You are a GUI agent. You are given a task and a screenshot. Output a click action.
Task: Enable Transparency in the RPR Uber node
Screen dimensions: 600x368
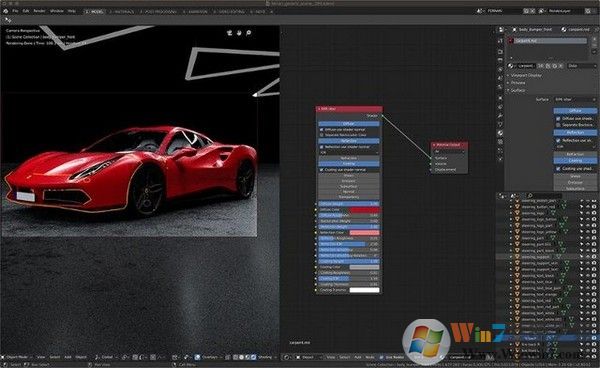[x=349, y=197]
